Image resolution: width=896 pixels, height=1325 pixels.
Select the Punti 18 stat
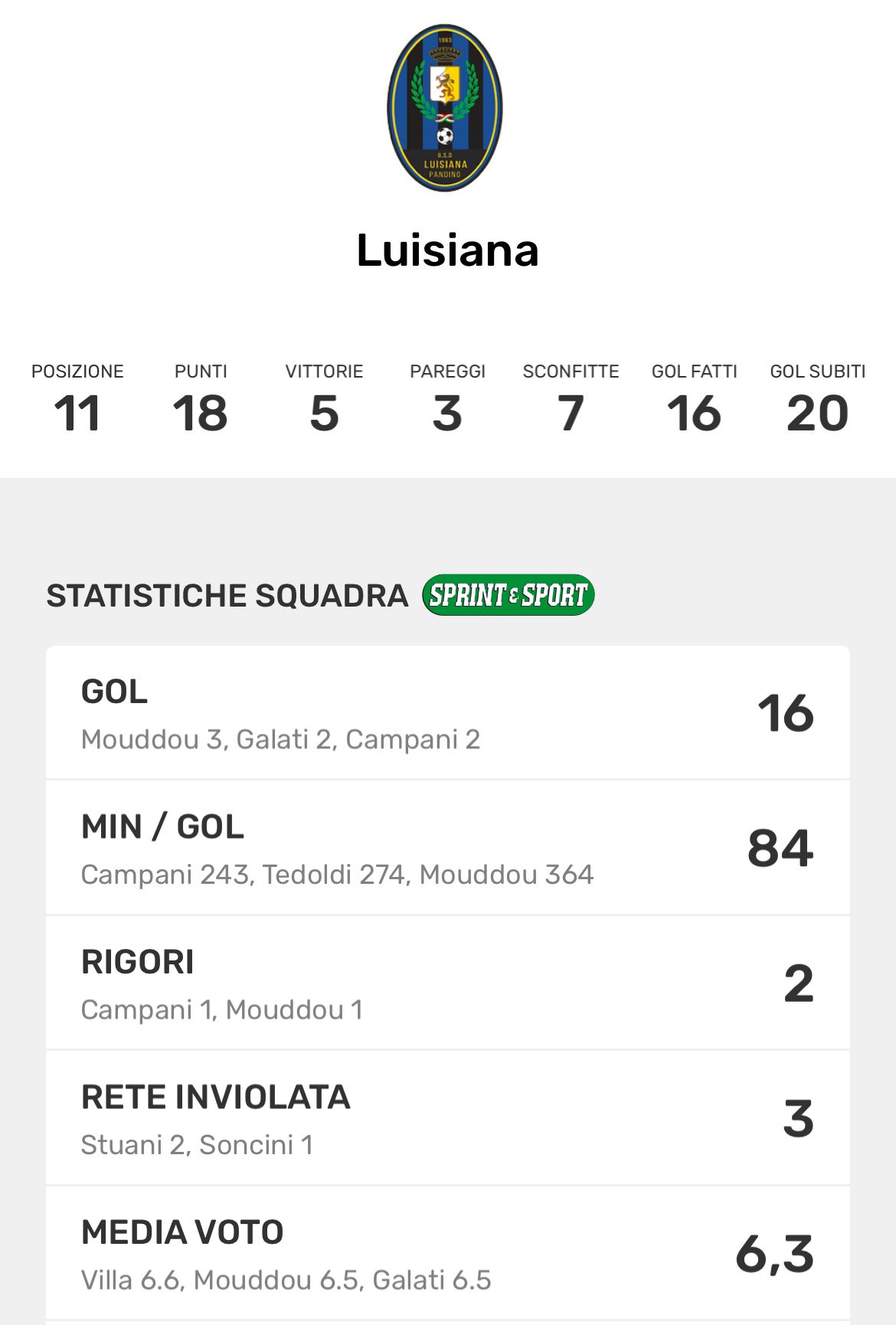pos(201,398)
